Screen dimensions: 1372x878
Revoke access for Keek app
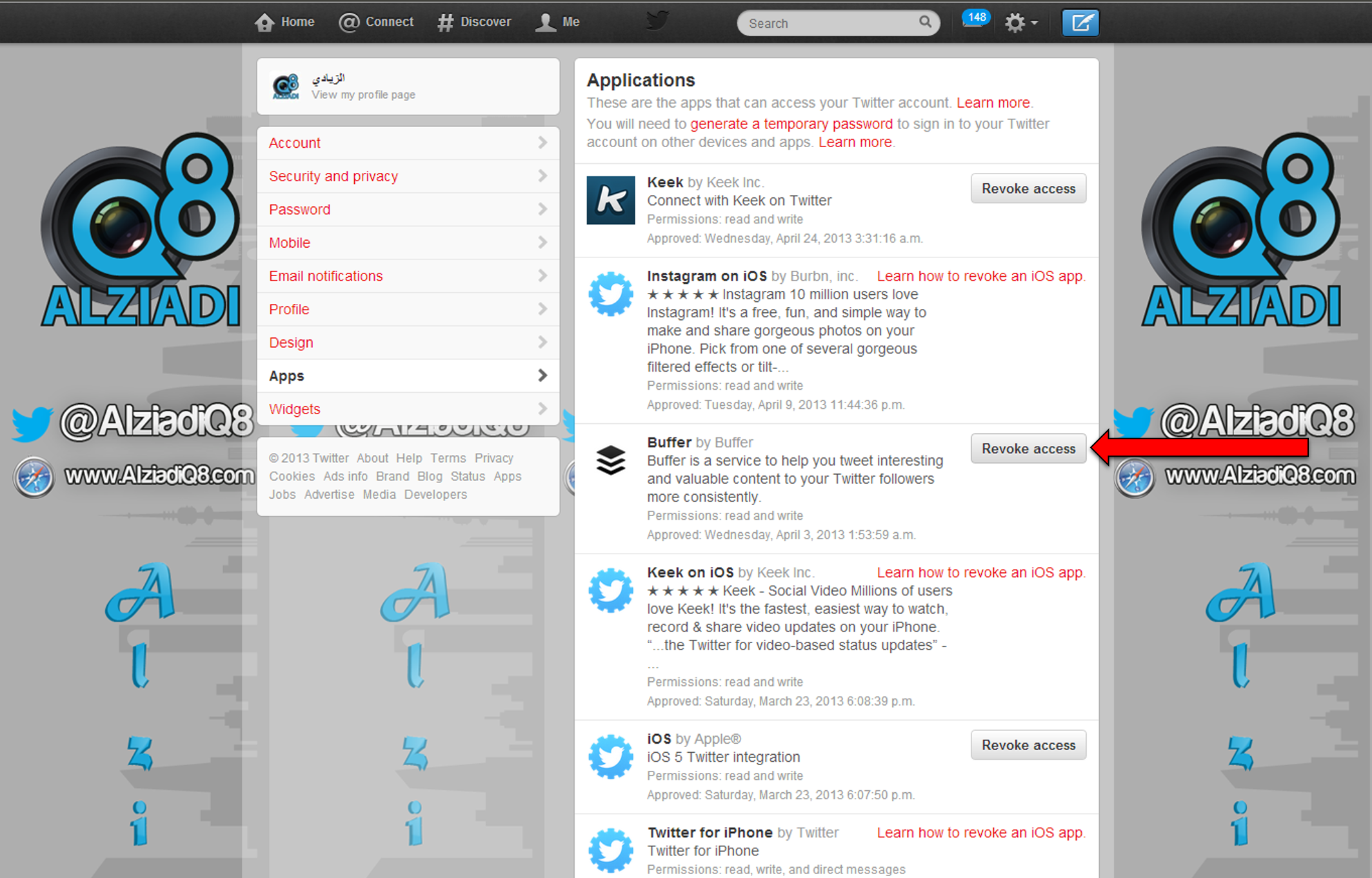point(1028,188)
